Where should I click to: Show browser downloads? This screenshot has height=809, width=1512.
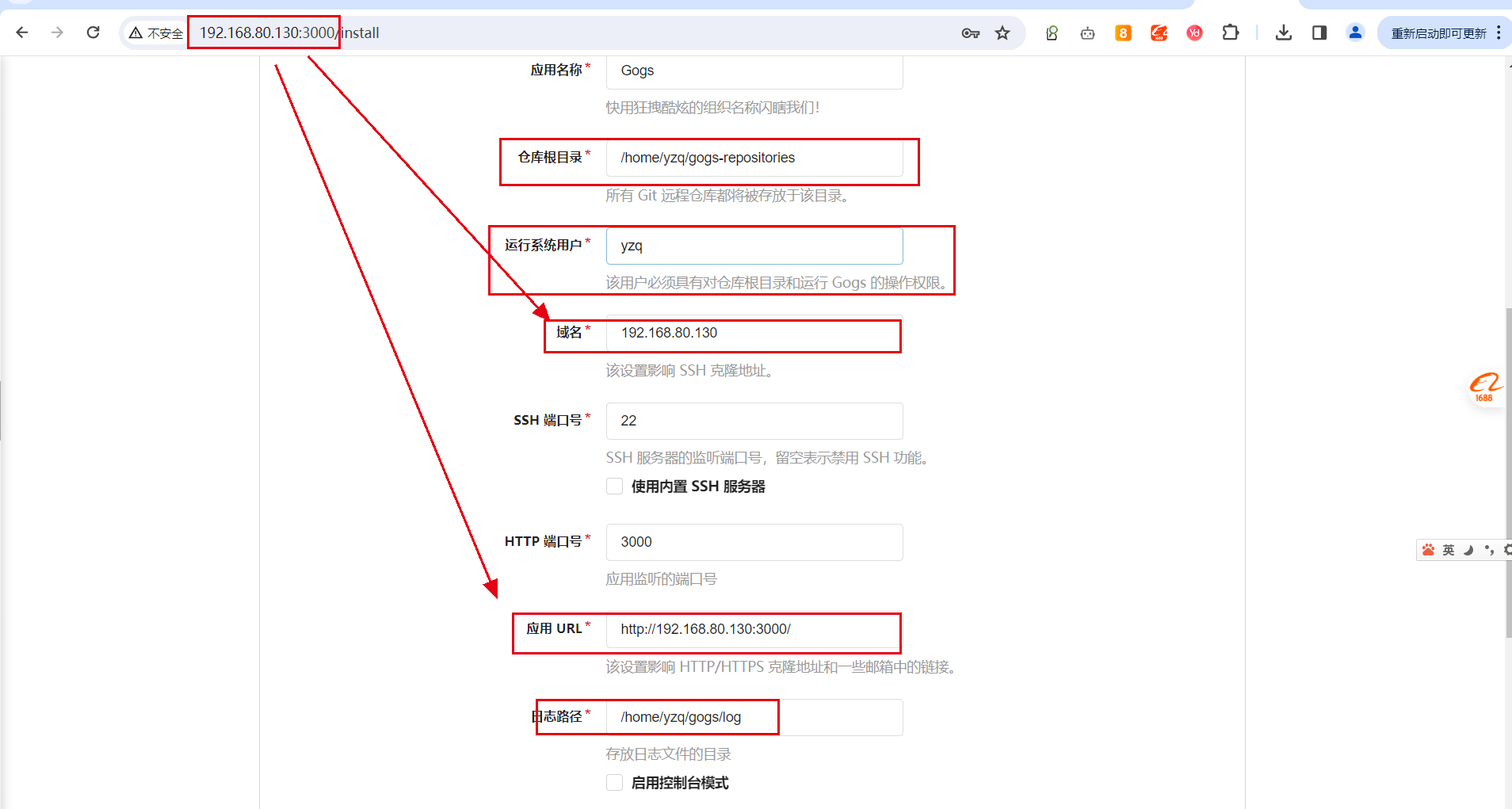[1284, 33]
